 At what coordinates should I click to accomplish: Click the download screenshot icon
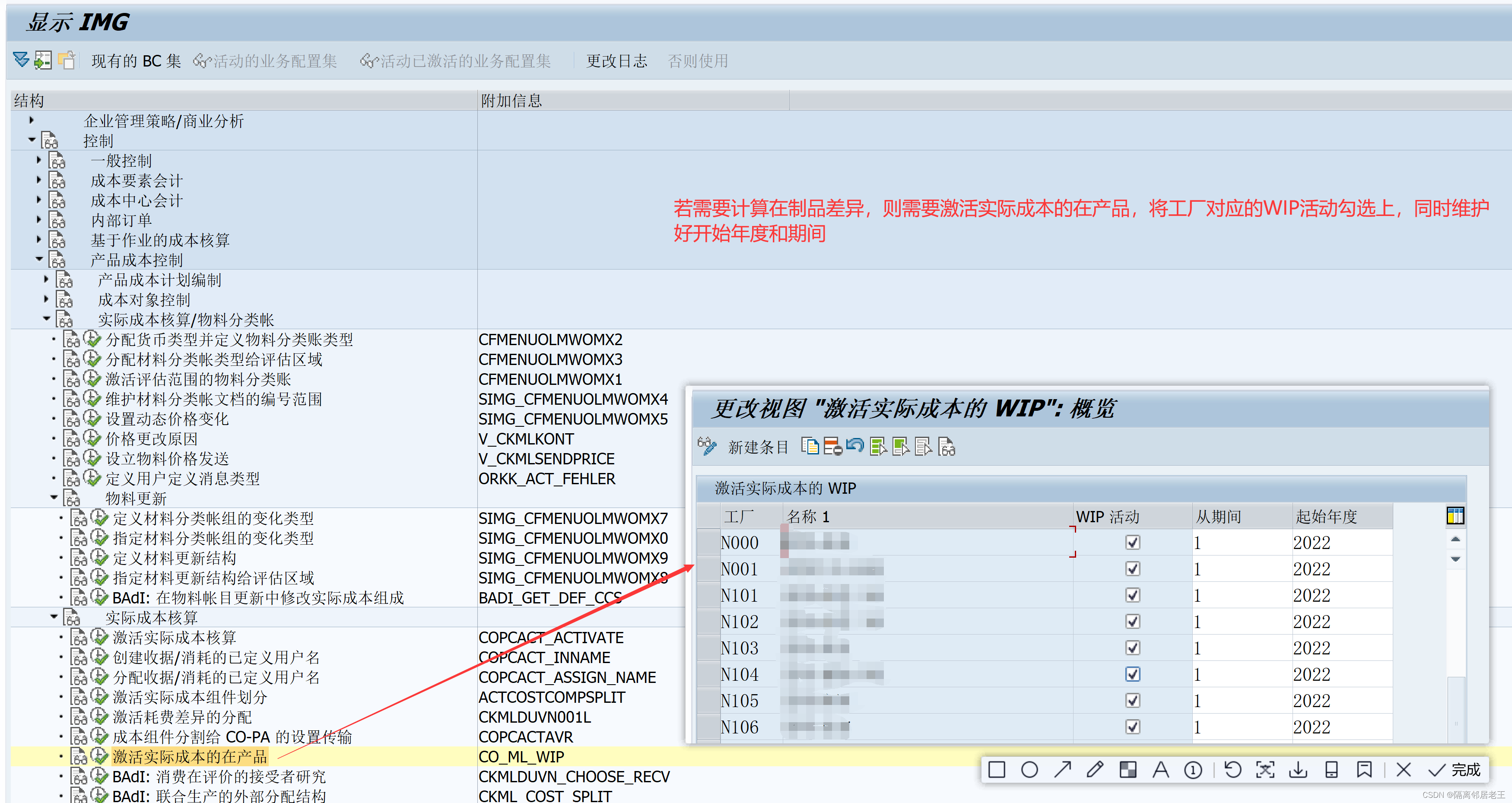pyautogui.click(x=1298, y=770)
